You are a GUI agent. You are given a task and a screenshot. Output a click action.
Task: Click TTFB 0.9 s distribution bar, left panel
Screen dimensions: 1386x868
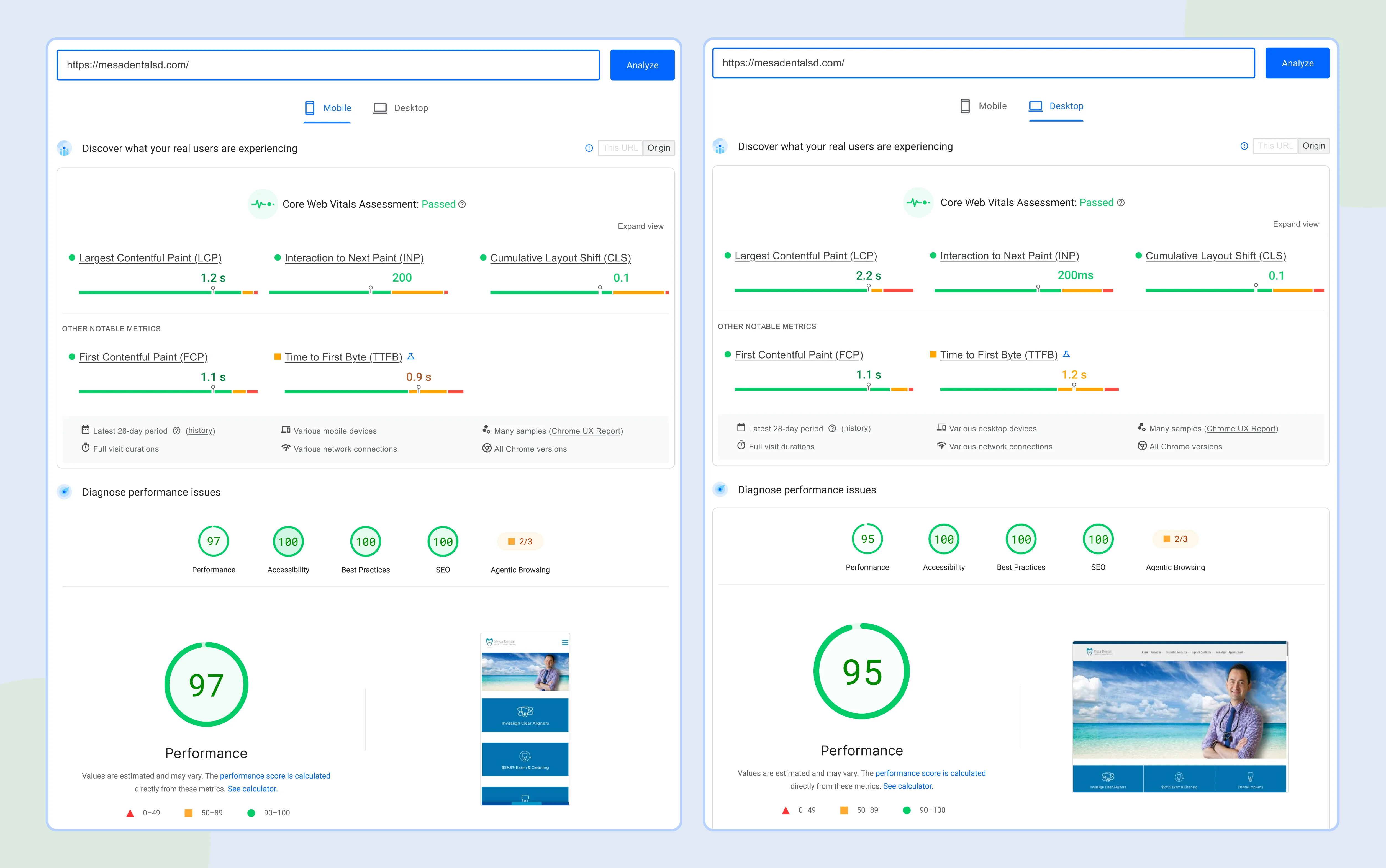pyautogui.click(x=374, y=391)
